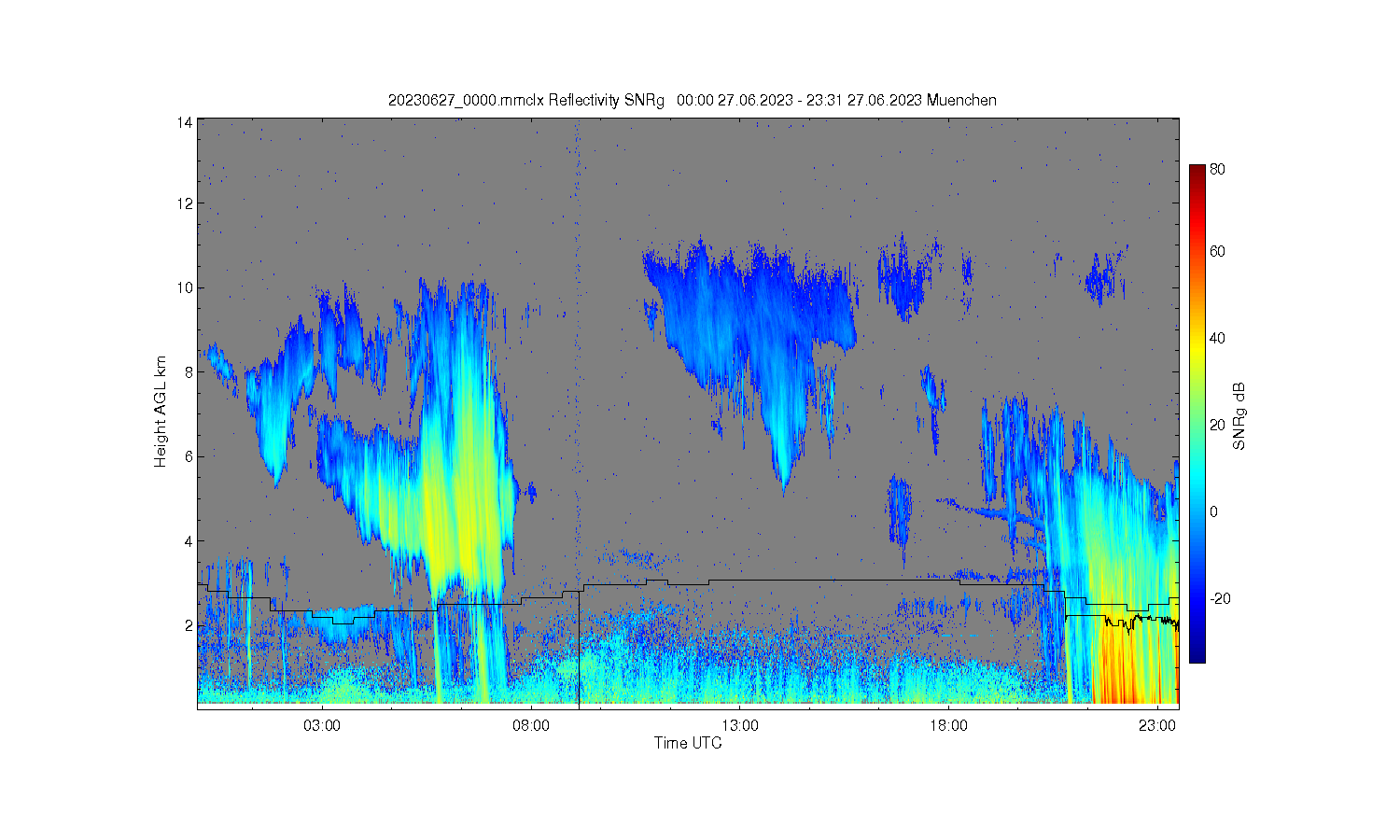
Task: Click the 03:00 time tick label
Action: pos(322,724)
